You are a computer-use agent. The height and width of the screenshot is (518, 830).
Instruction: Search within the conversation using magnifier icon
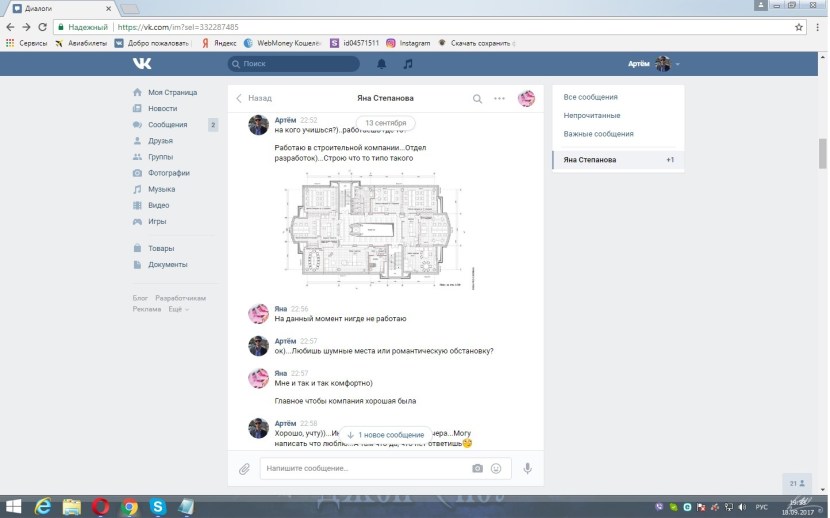click(x=477, y=99)
